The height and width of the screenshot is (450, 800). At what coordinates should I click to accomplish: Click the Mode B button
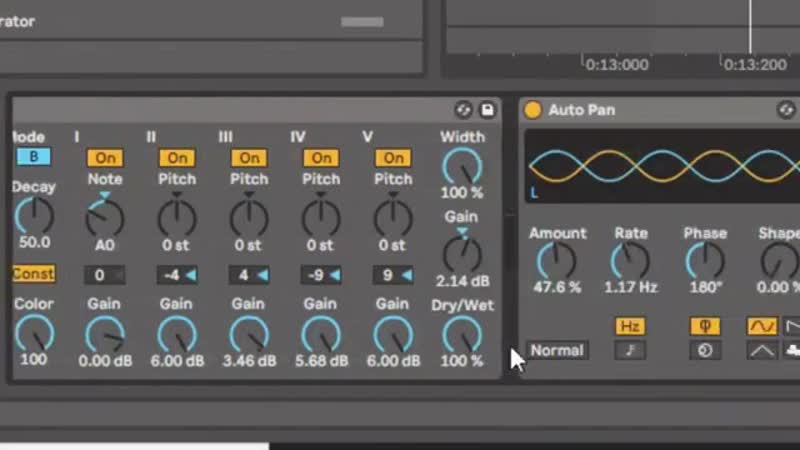(33, 157)
